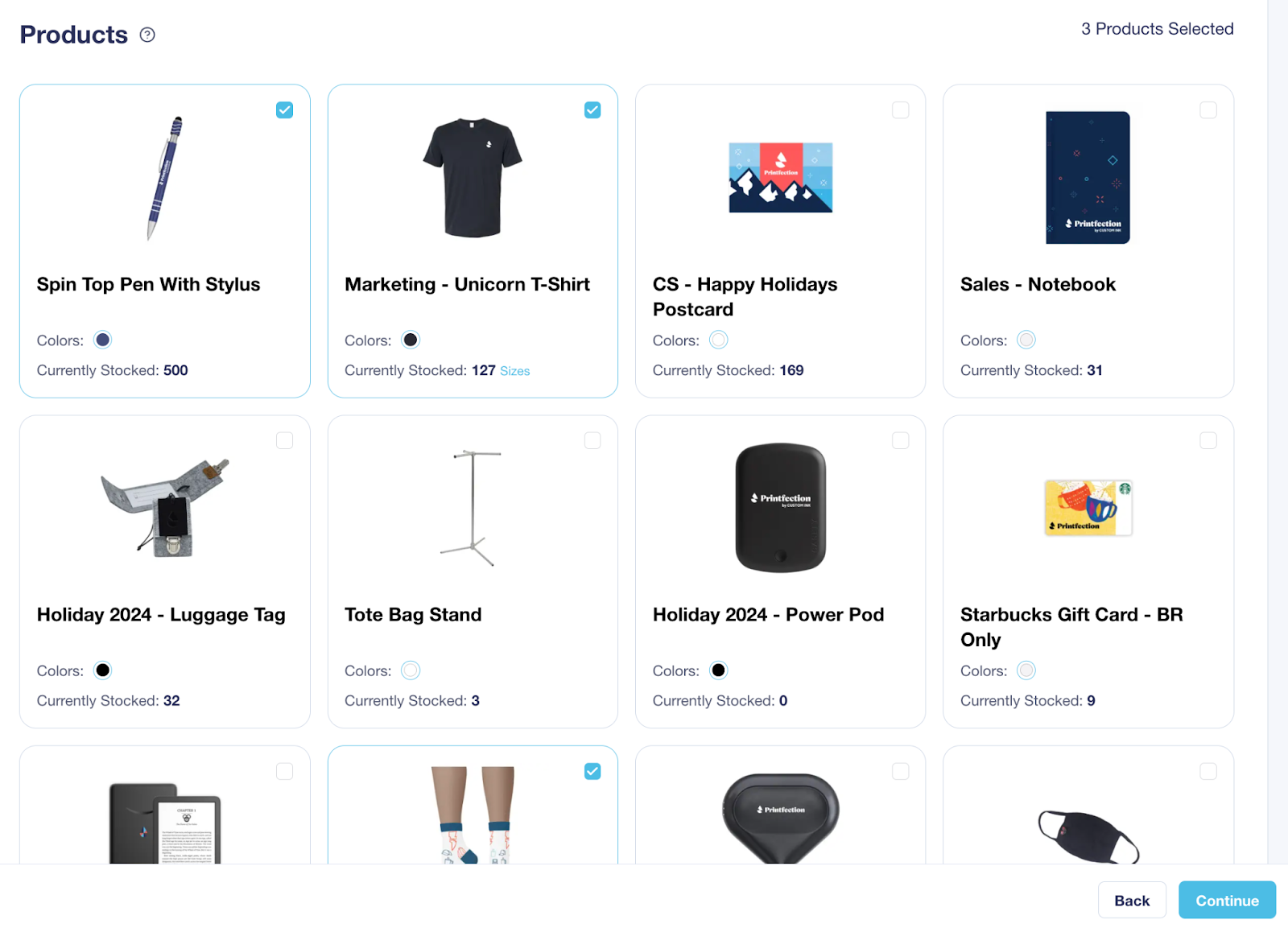Uncheck the Spin Top Pen With Stylus checkbox
Screen dimensions: 1288x928
[285, 110]
